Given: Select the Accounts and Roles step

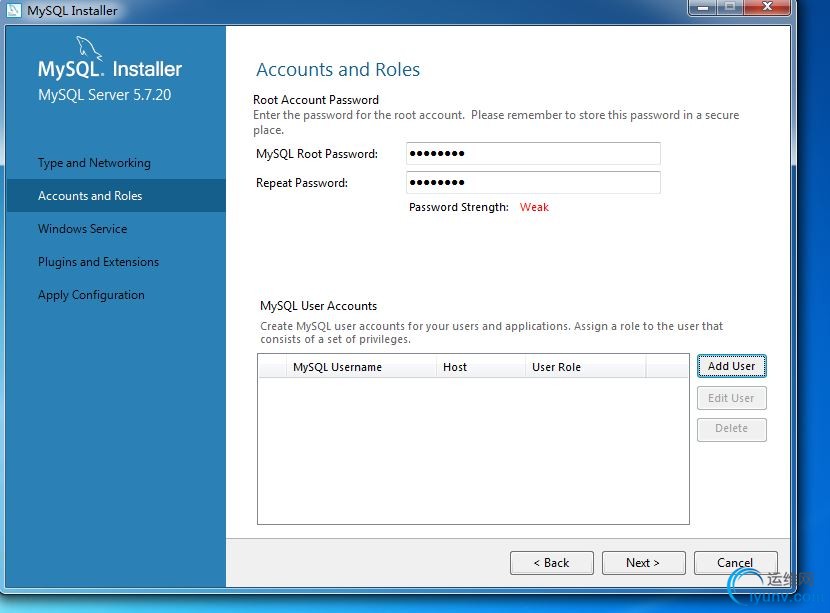Looking at the screenshot, I should coord(116,196).
